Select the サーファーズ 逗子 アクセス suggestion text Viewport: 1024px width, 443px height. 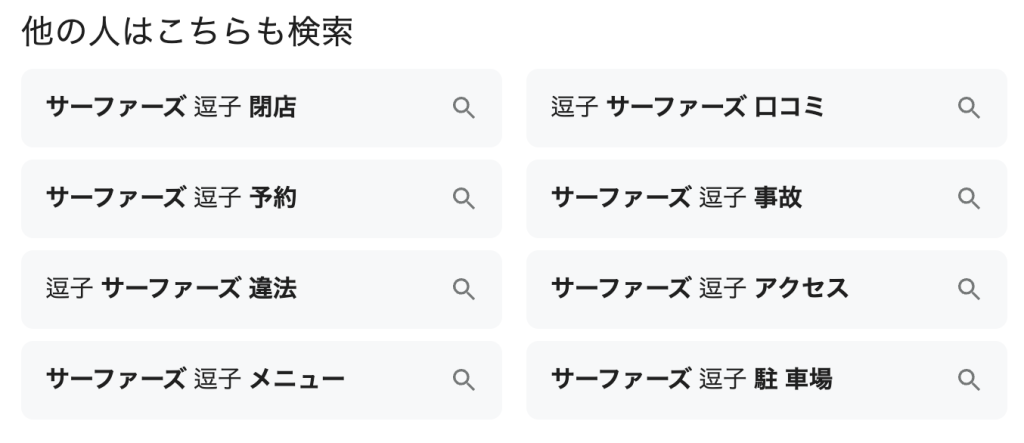pyautogui.click(x=699, y=290)
